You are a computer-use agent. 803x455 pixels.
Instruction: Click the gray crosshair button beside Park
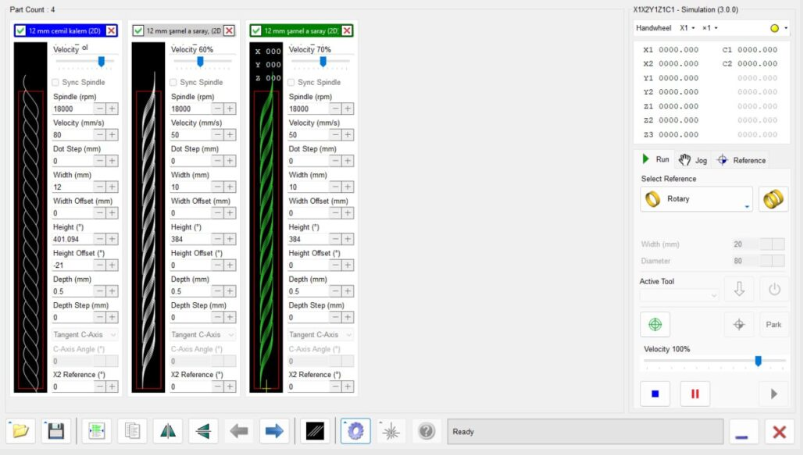point(739,324)
